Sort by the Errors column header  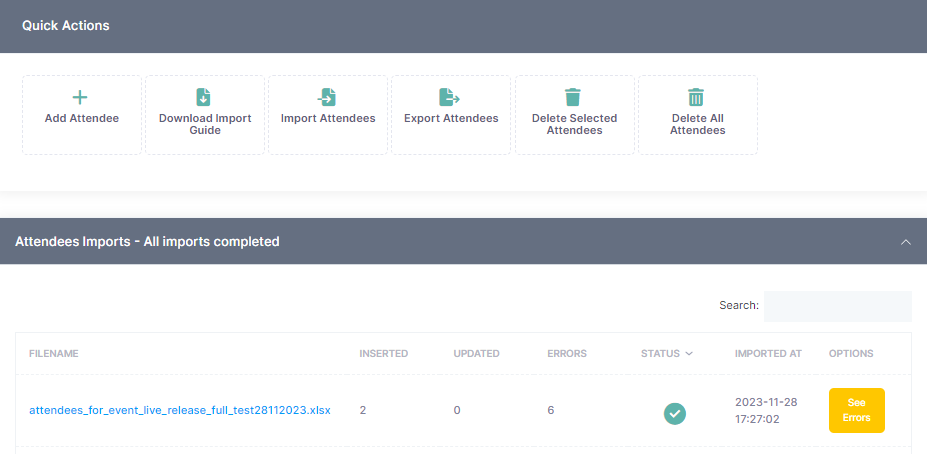[567, 354]
